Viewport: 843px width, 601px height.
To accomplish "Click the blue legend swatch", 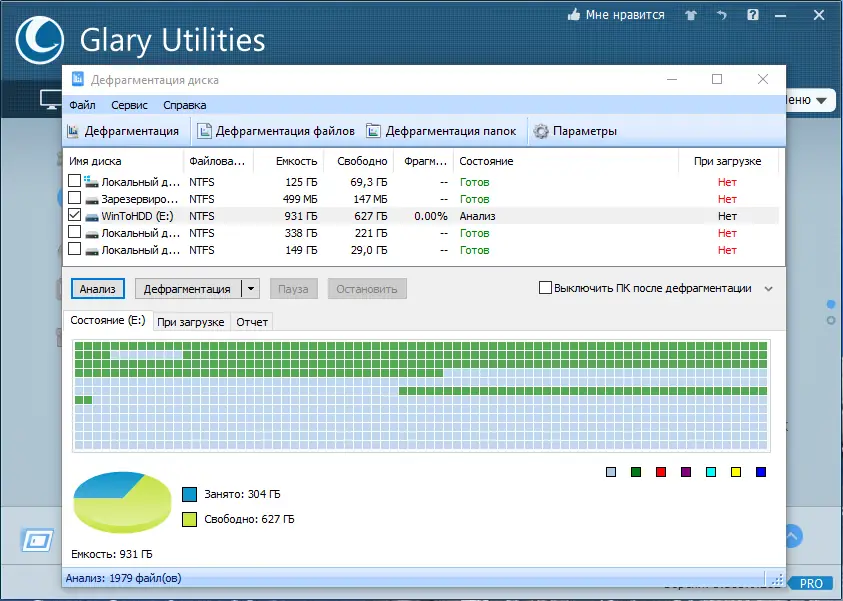I will tap(761, 472).
